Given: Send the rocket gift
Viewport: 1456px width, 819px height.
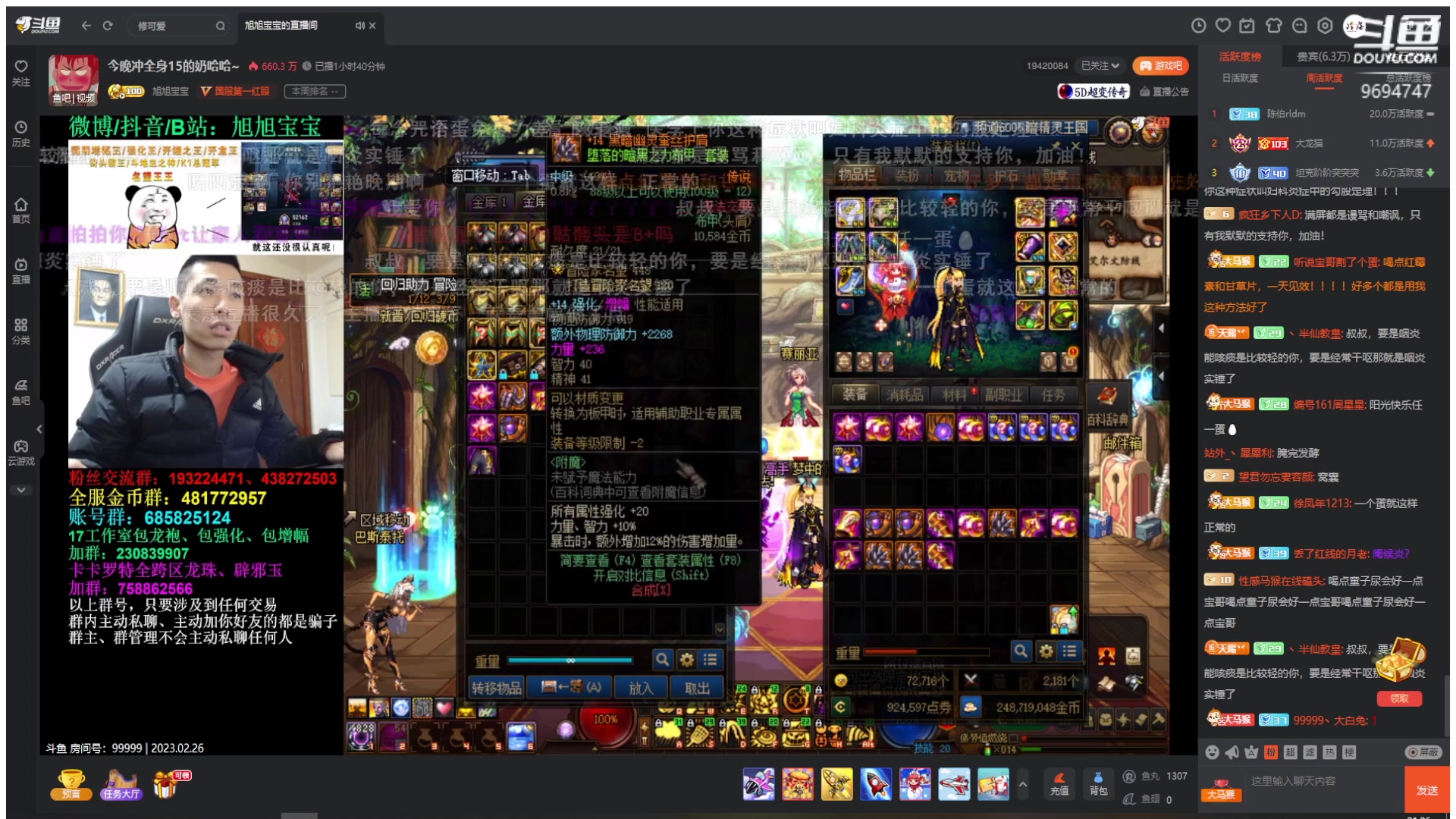Looking at the screenshot, I should click(x=876, y=784).
